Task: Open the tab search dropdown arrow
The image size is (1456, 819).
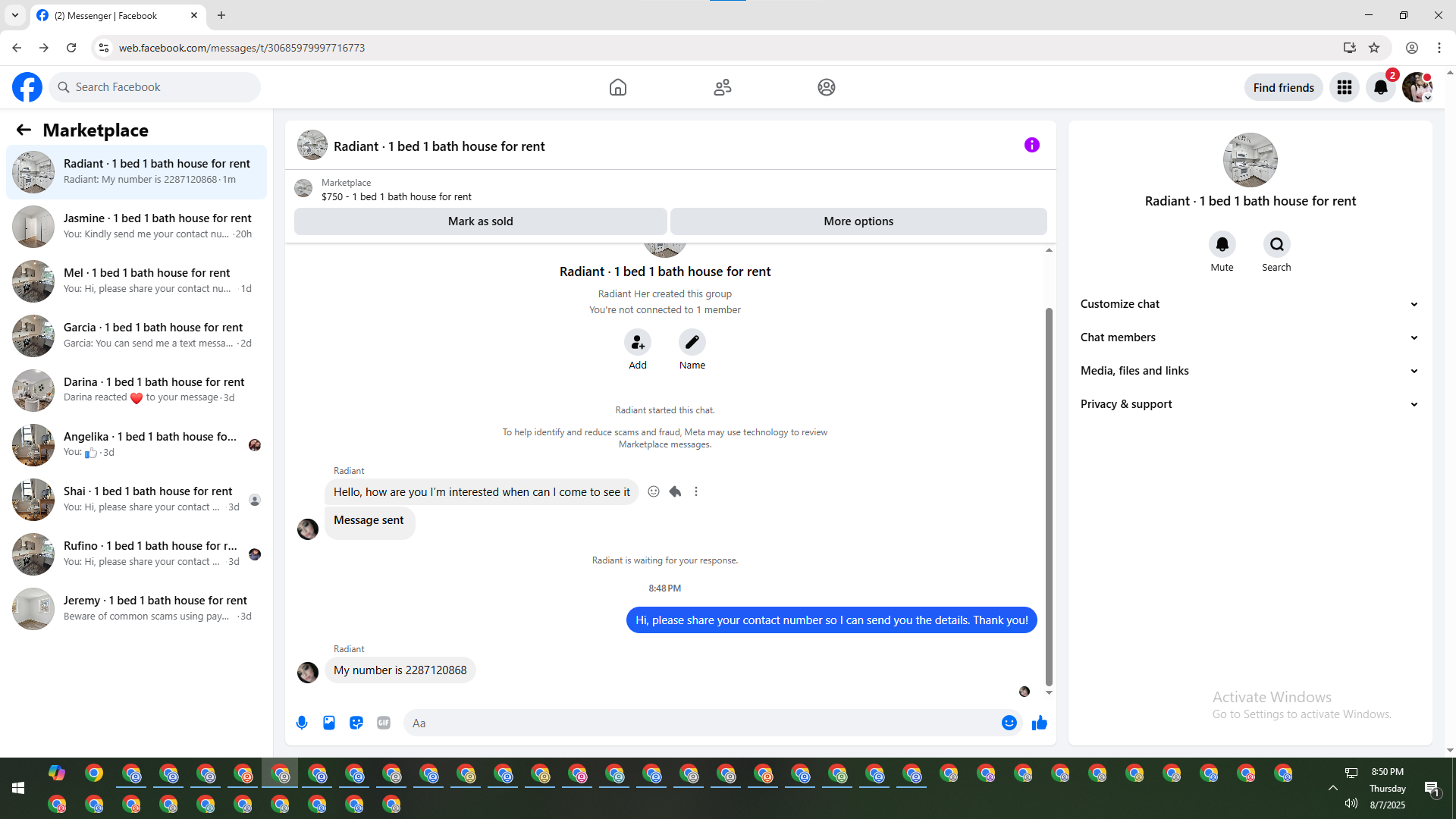Action: [15, 15]
